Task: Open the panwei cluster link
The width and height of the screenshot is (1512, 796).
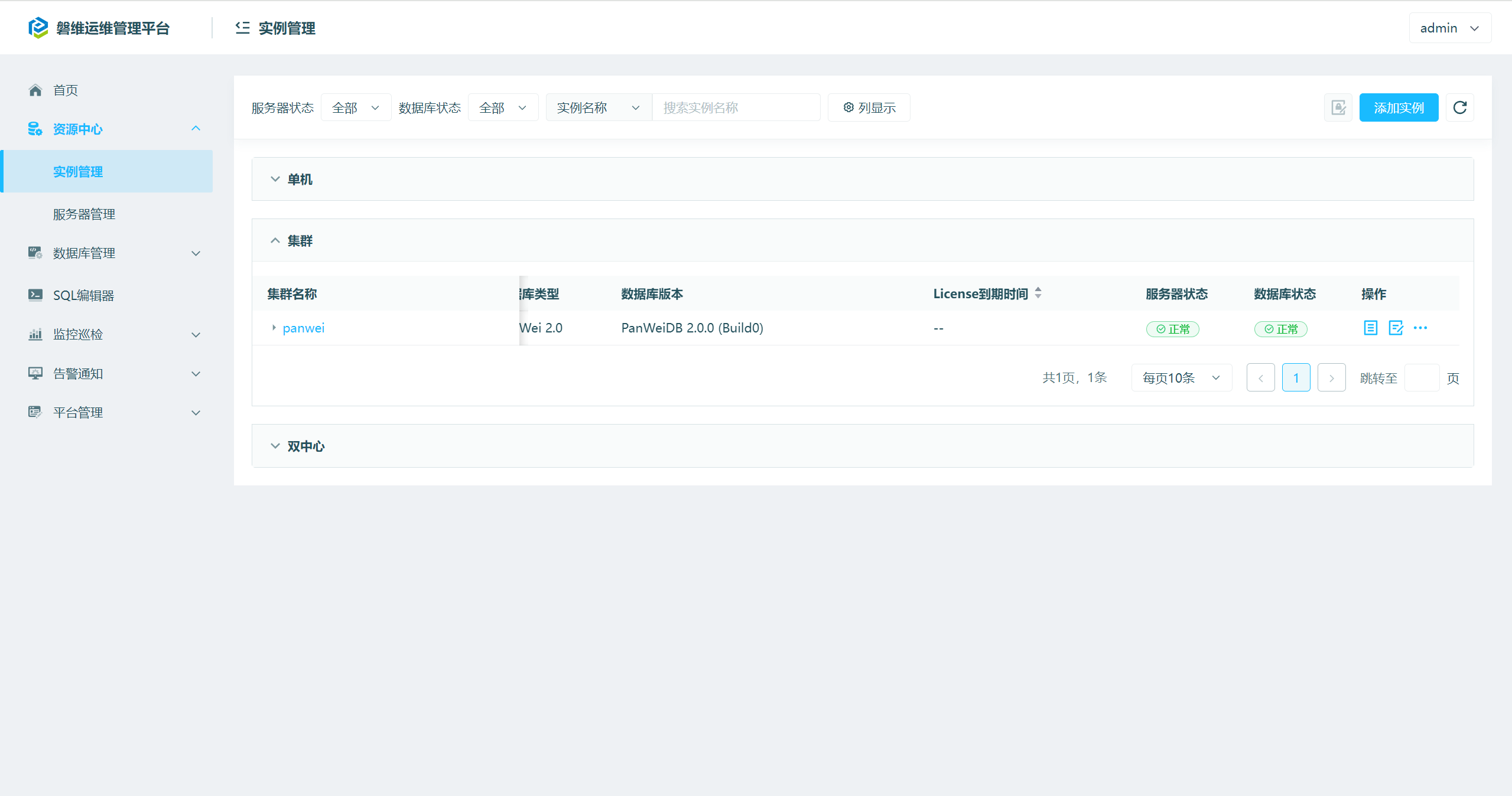Action: tap(304, 328)
